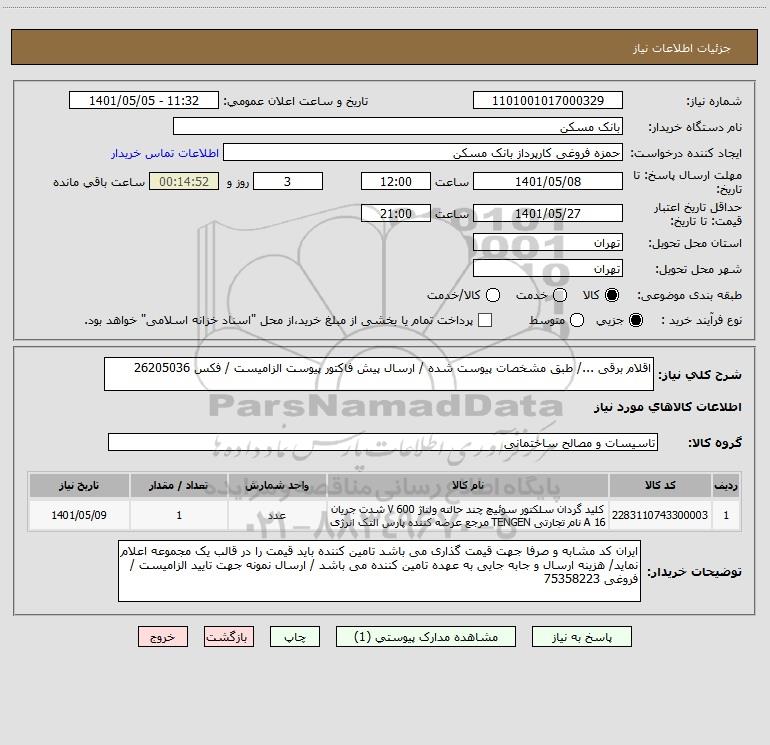Click the تاریخ نیاز column header
This screenshot has width=770, height=745.
79,485
